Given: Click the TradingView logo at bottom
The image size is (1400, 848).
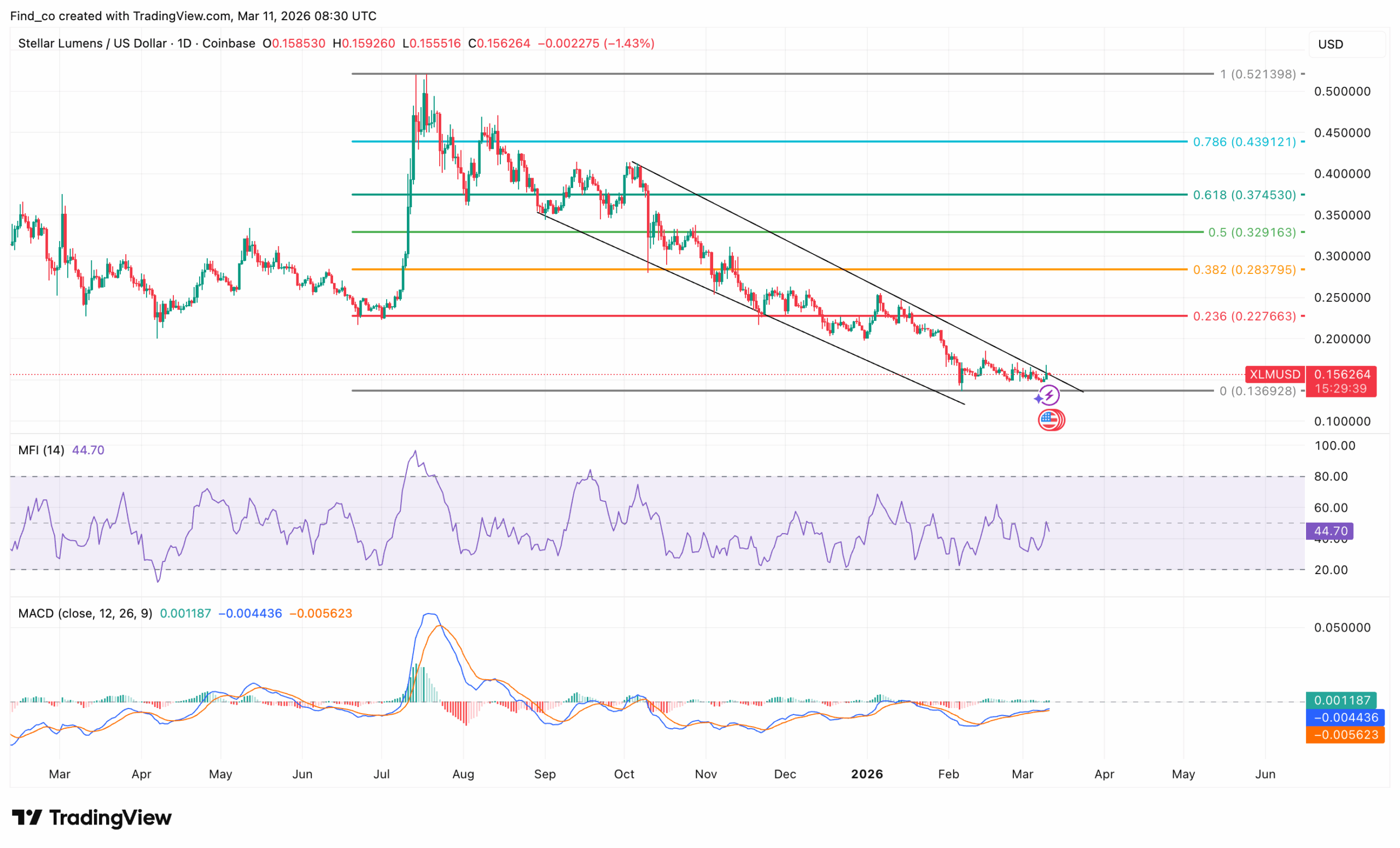Looking at the screenshot, I should tap(91, 817).
